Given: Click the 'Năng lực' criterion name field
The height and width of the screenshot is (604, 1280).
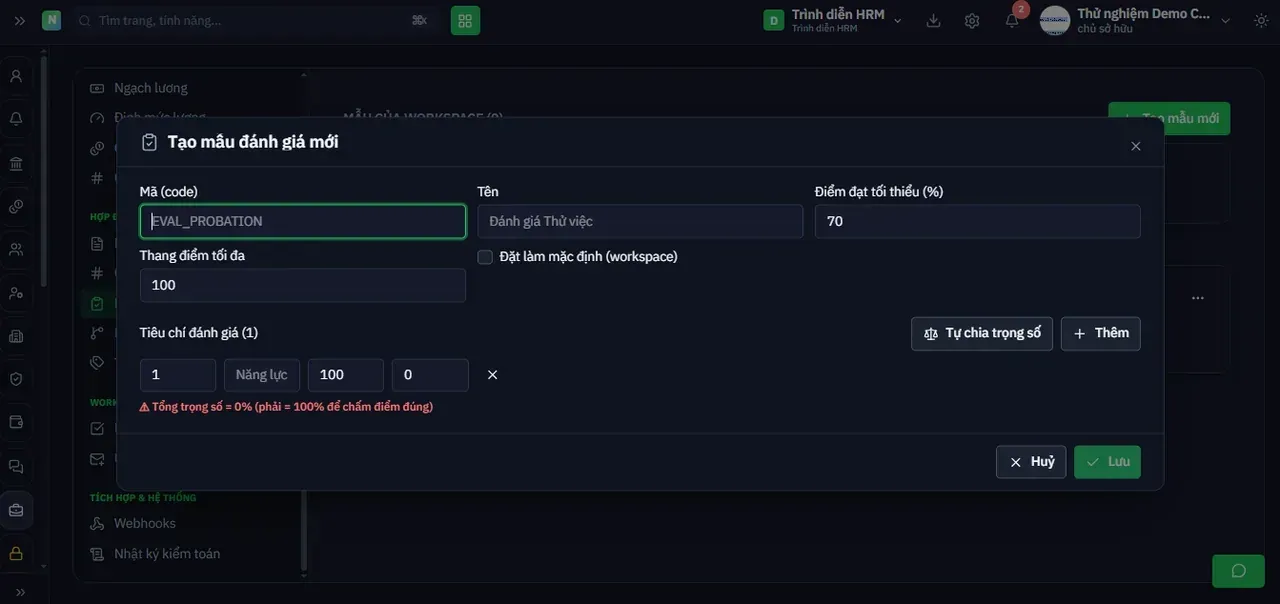Looking at the screenshot, I should coord(262,375).
